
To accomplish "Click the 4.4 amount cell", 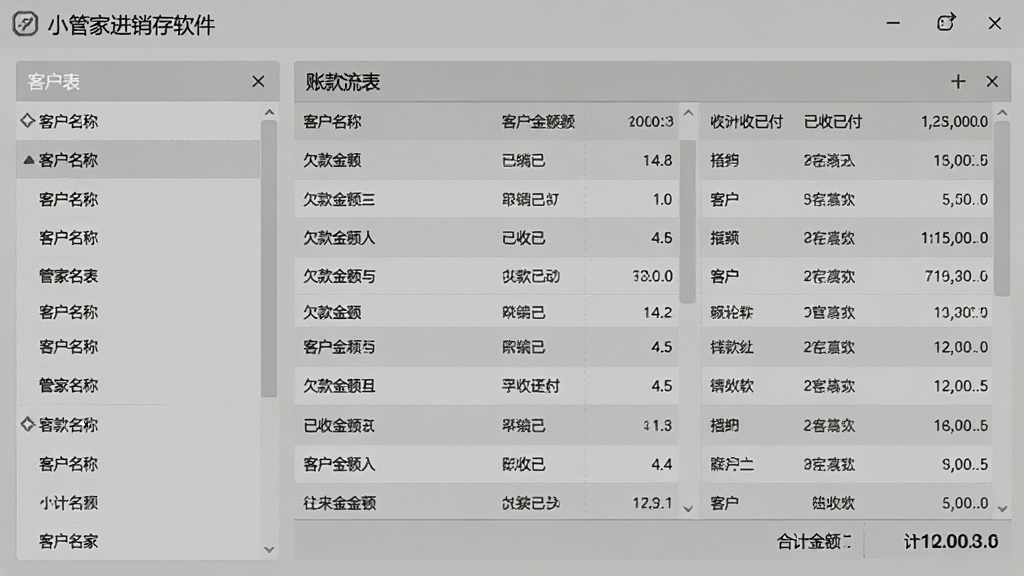I will click(662, 464).
